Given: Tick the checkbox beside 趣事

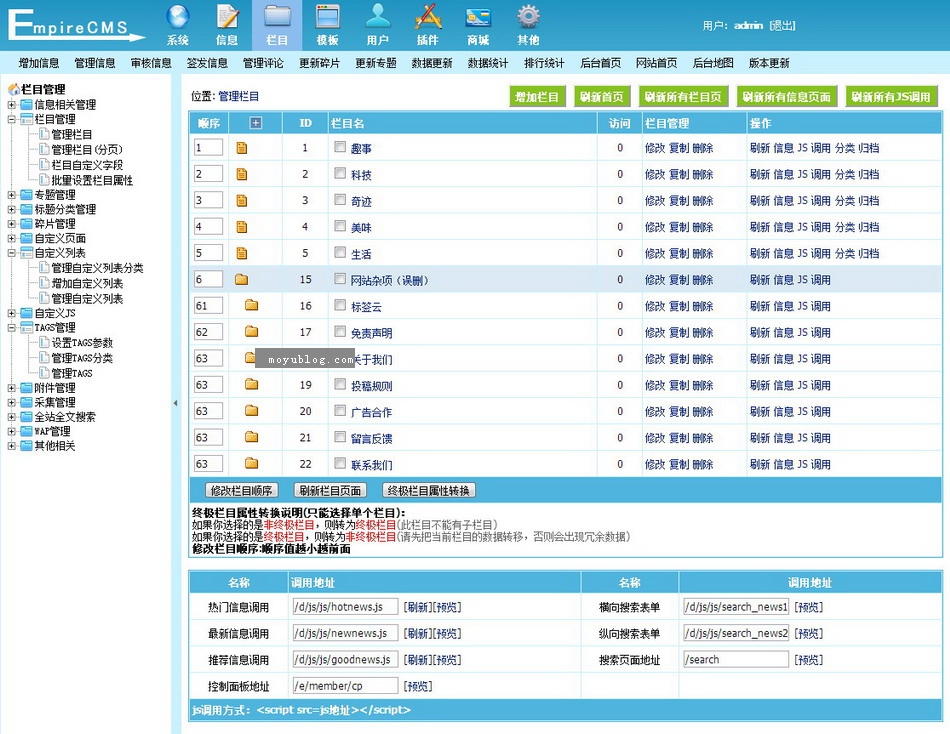Looking at the screenshot, I should [340, 147].
